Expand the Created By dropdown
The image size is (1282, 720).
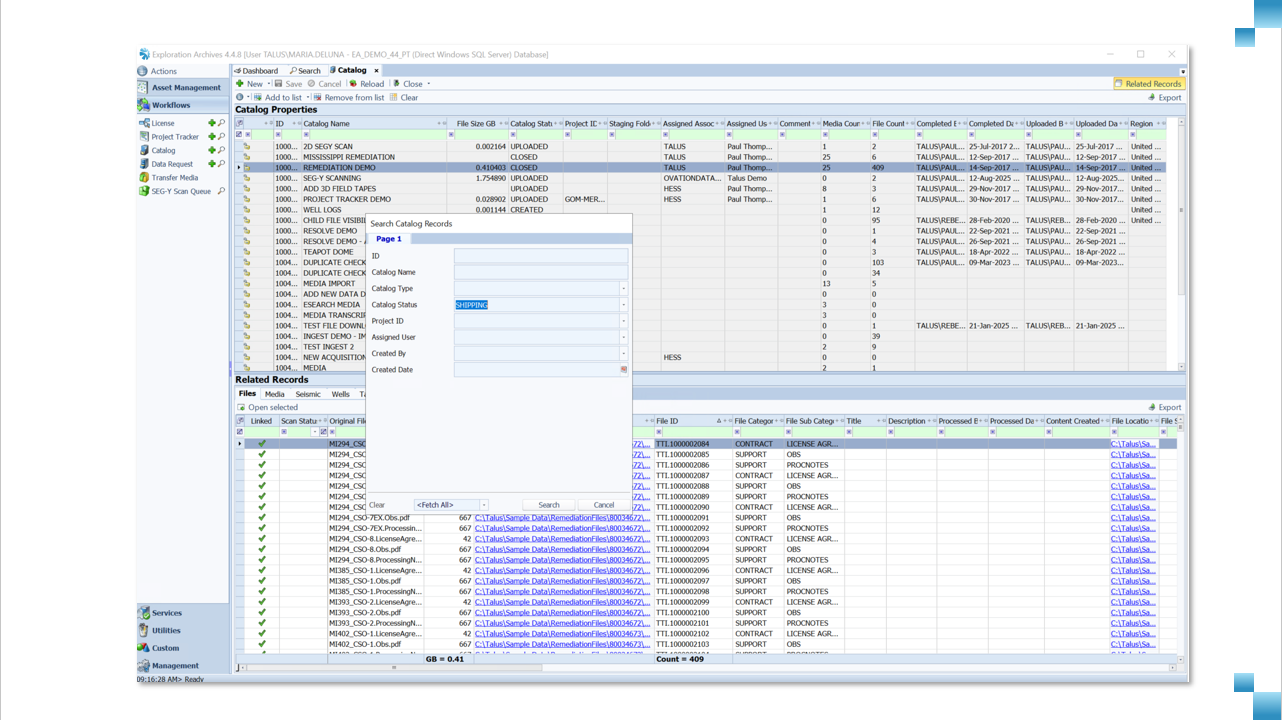point(623,352)
